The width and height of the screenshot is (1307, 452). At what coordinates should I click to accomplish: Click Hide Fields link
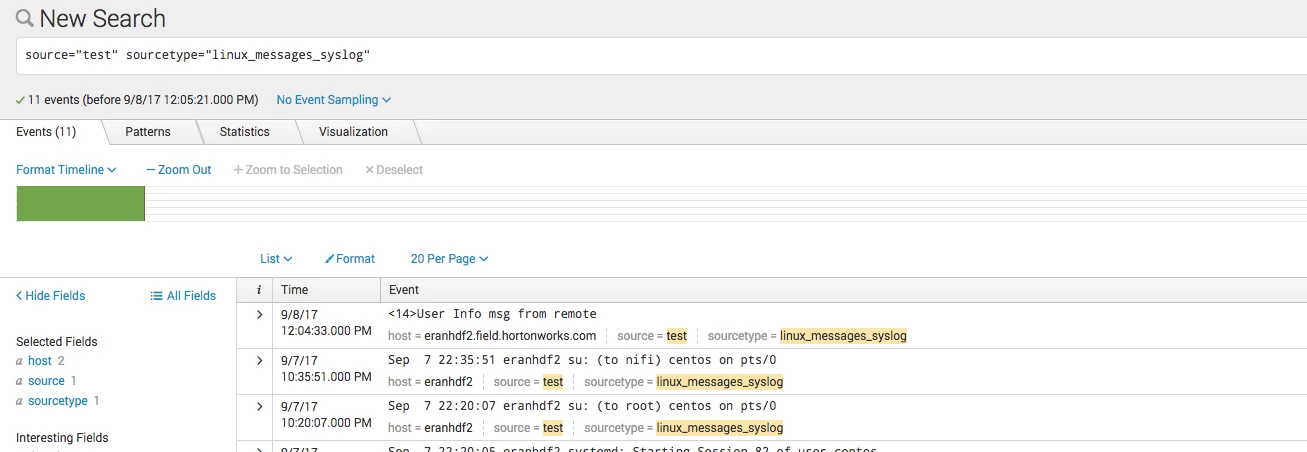pos(51,296)
